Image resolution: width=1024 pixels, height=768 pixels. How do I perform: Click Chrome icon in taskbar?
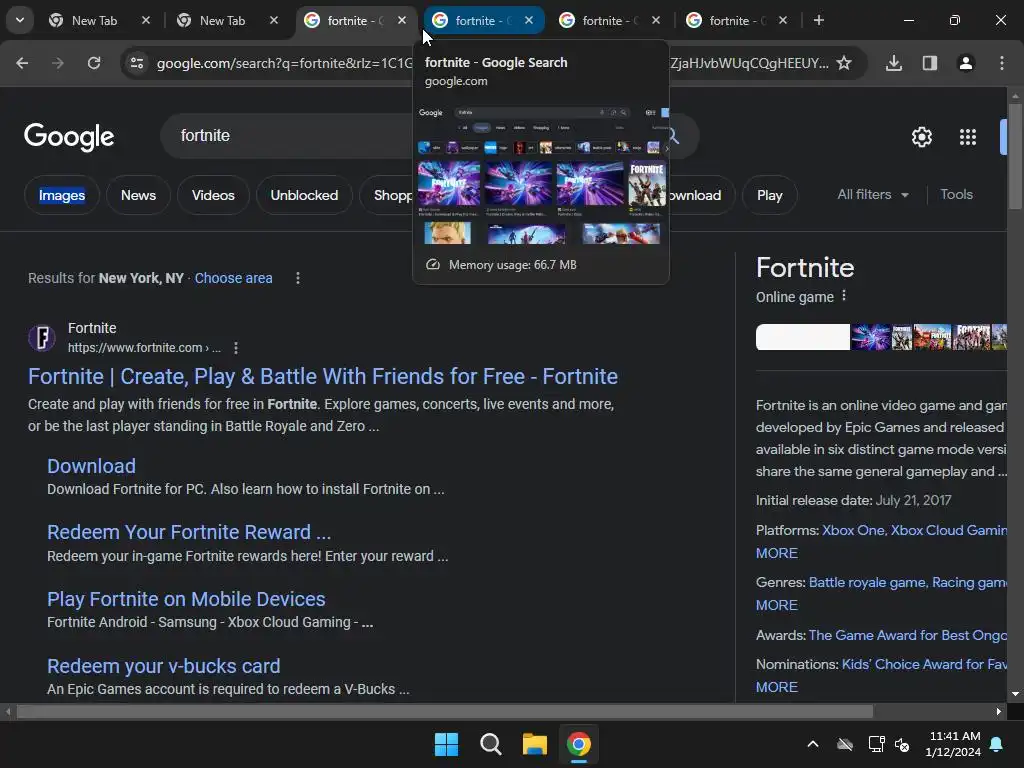click(x=579, y=744)
